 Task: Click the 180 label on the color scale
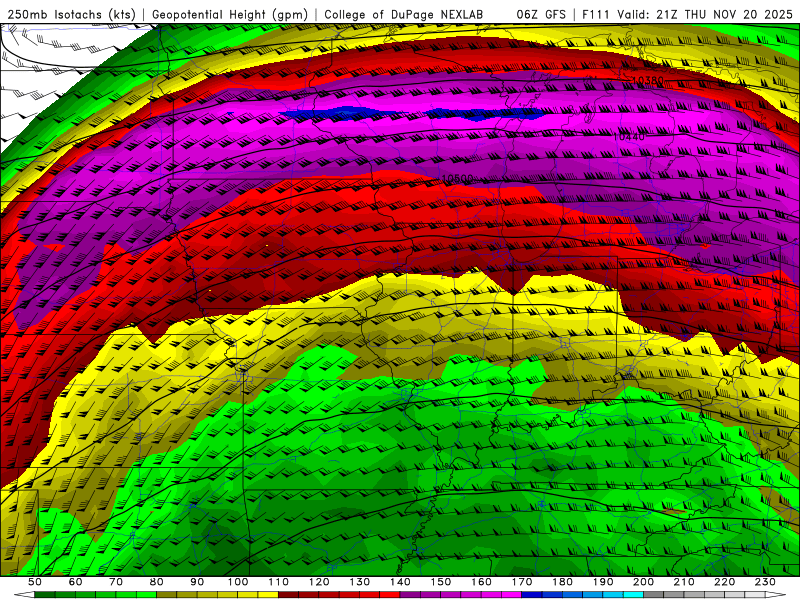click(x=562, y=582)
